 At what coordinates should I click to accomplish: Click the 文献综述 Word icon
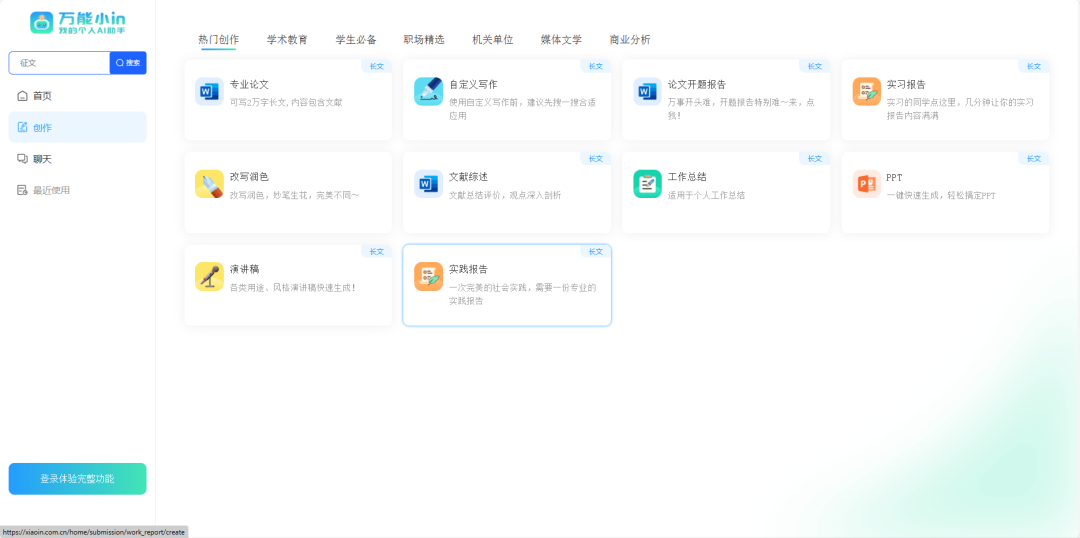click(x=428, y=184)
